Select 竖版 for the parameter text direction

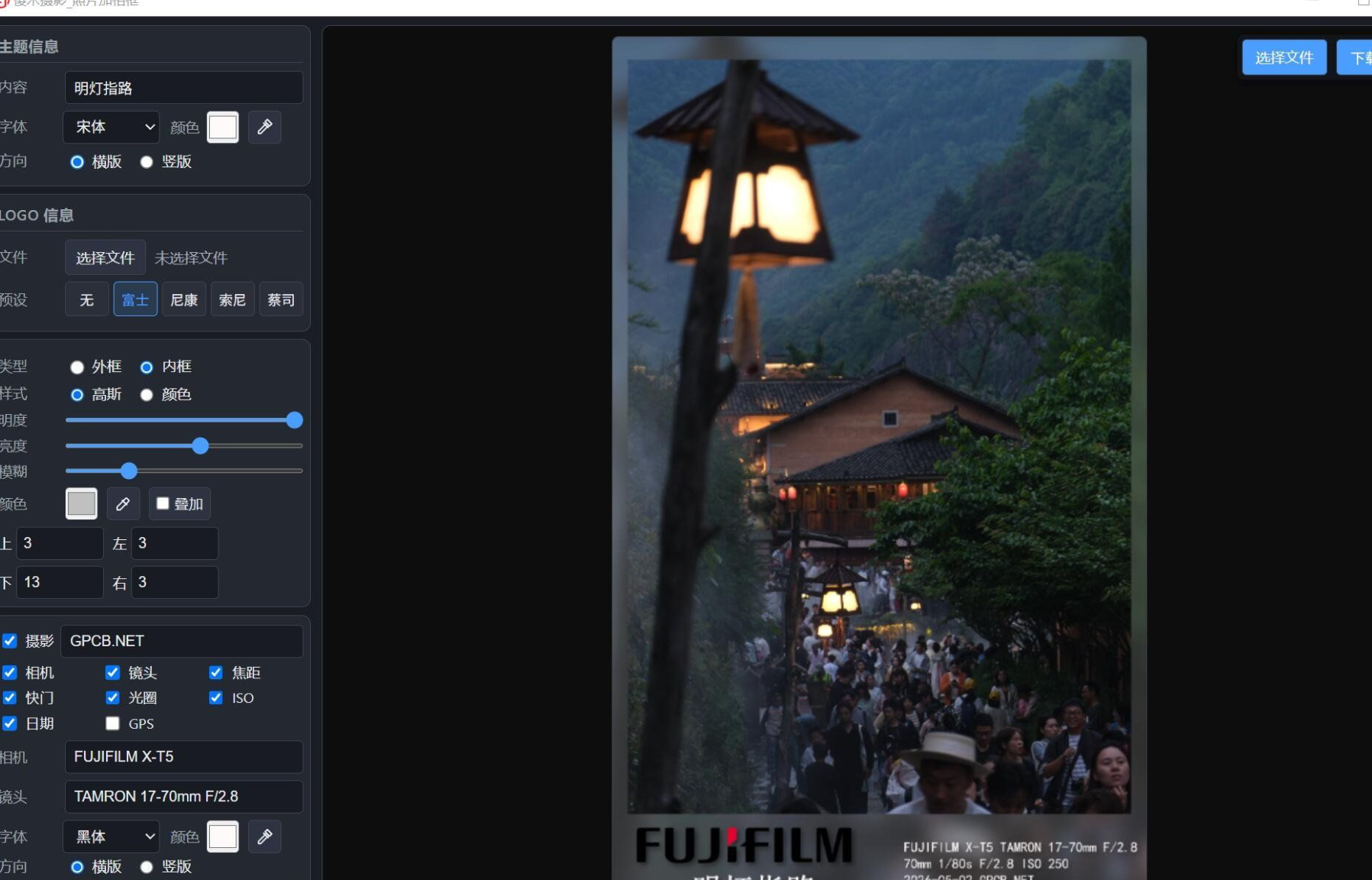(x=147, y=867)
